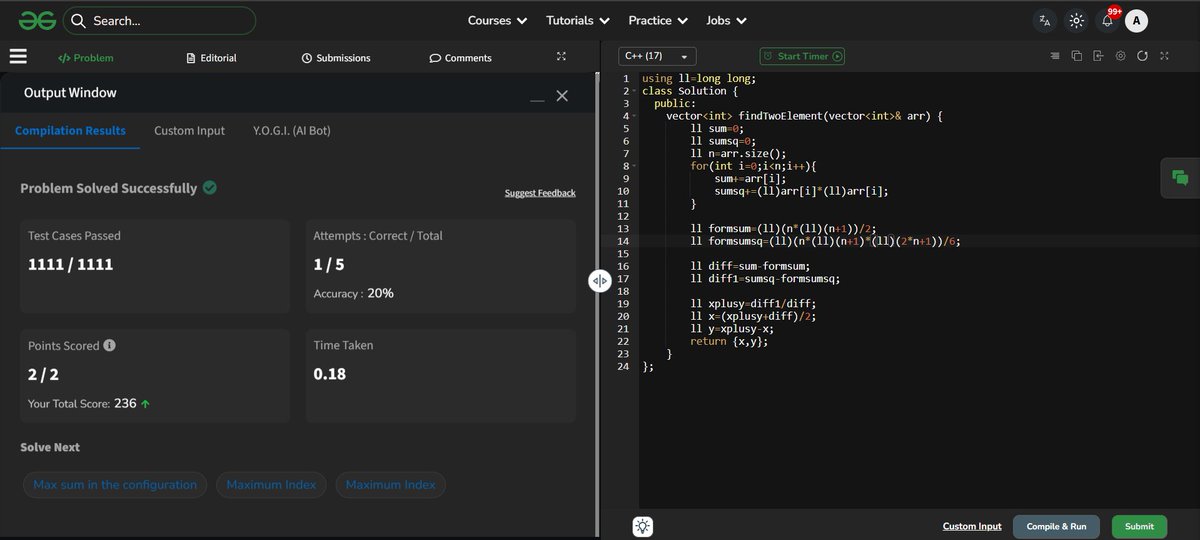The image size is (1200, 540).
Task: Toggle editor fullscreen icon
Action: pyautogui.click(x=1164, y=56)
